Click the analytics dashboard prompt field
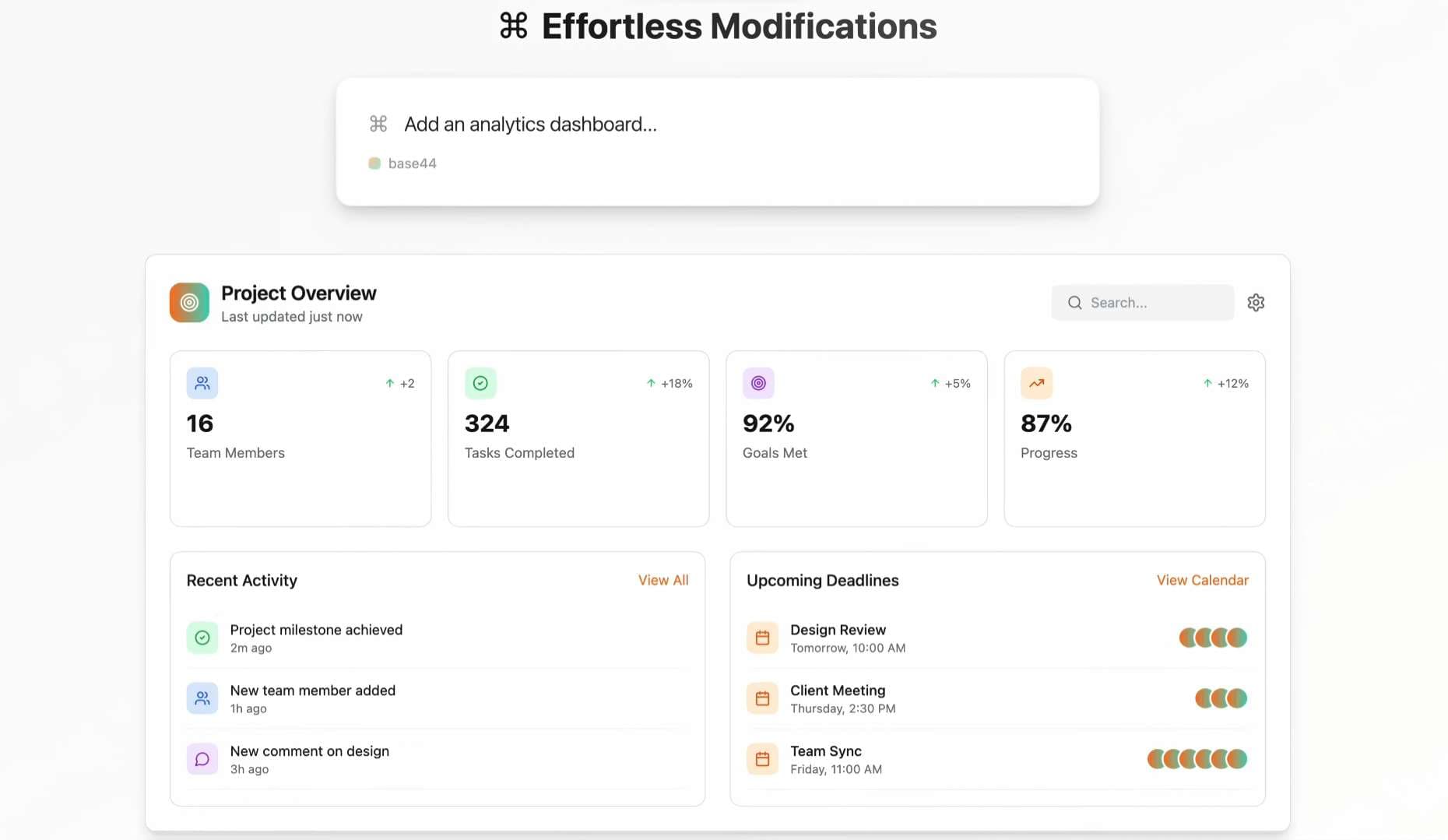The width and height of the screenshot is (1448, 840). coord(530,125)
